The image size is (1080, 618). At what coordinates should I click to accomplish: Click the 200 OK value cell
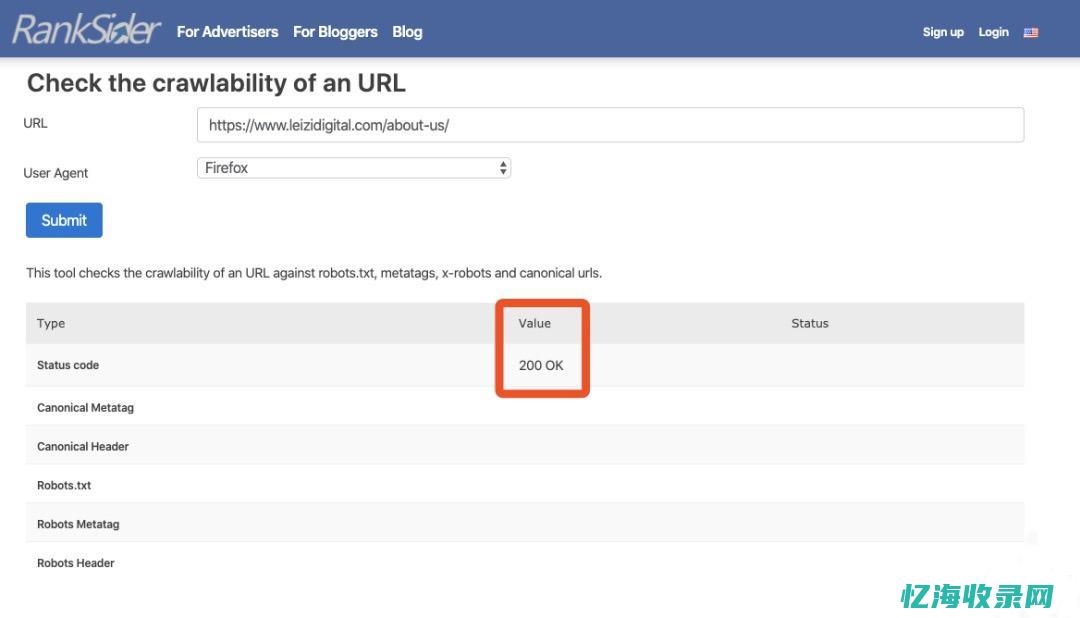(541, 365)
